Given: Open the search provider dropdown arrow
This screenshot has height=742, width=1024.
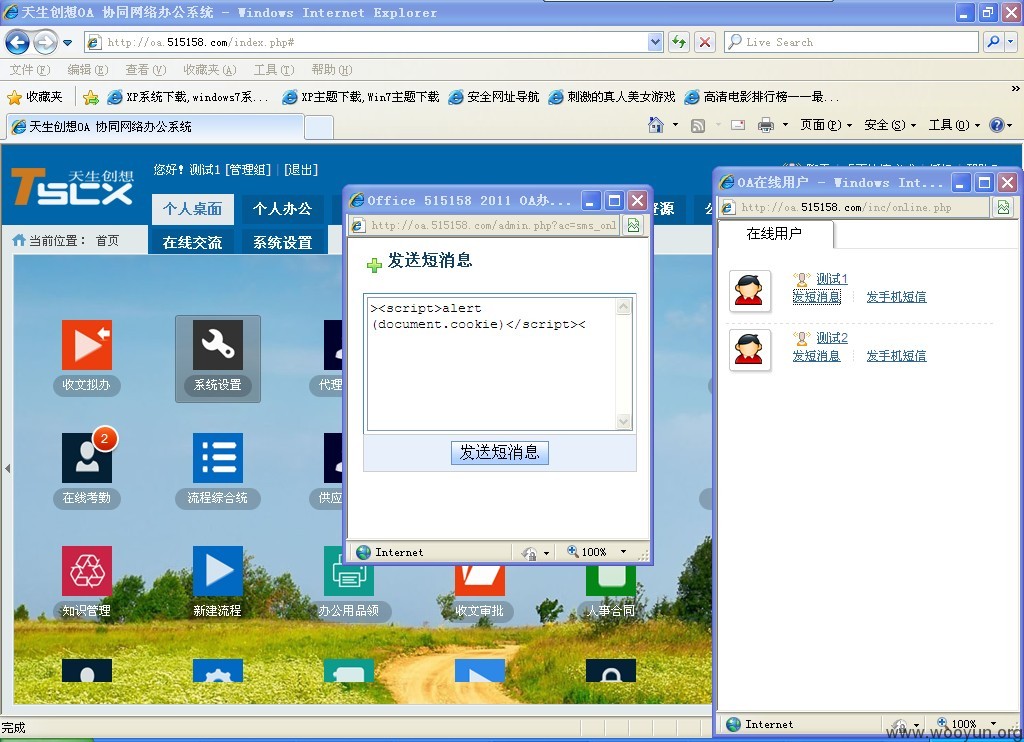Looking at the screenshot, I should 1011,42.
